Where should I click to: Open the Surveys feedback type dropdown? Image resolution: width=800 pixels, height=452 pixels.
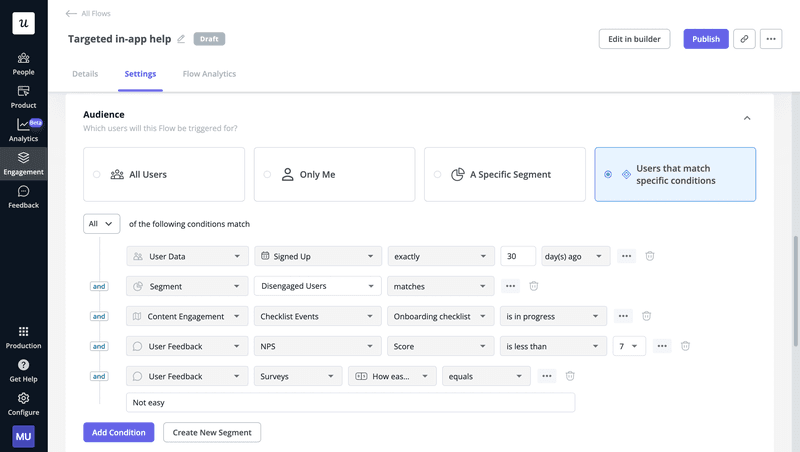click(298, 376)
